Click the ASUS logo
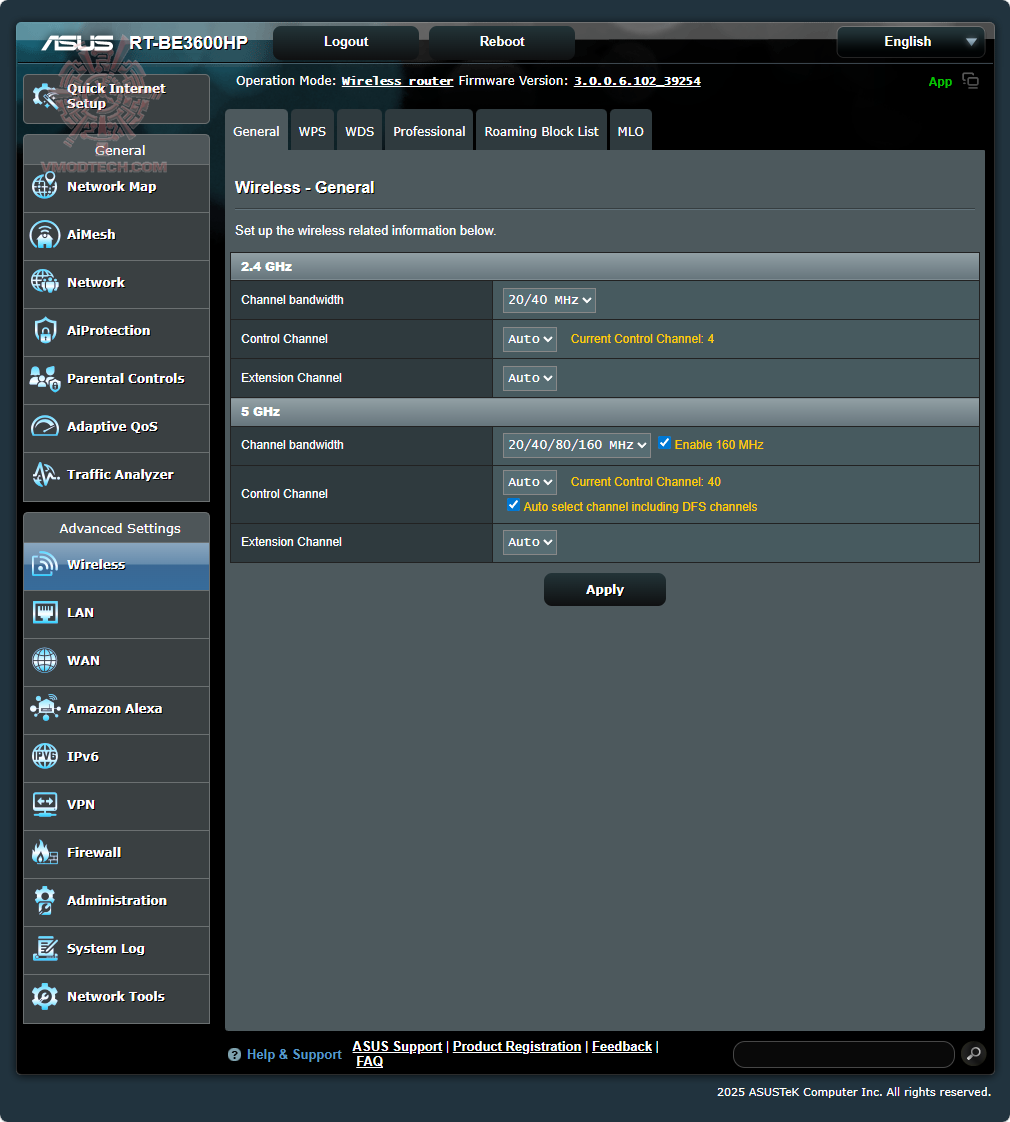The width and height of the screenshot is (1010, 1122). pyautogui.click(x=77, y=43)
